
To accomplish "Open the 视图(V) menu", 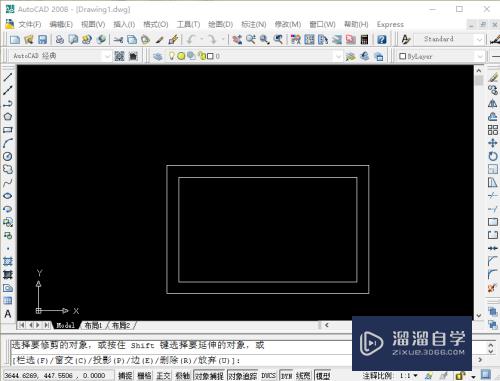I will pos(93,24).
